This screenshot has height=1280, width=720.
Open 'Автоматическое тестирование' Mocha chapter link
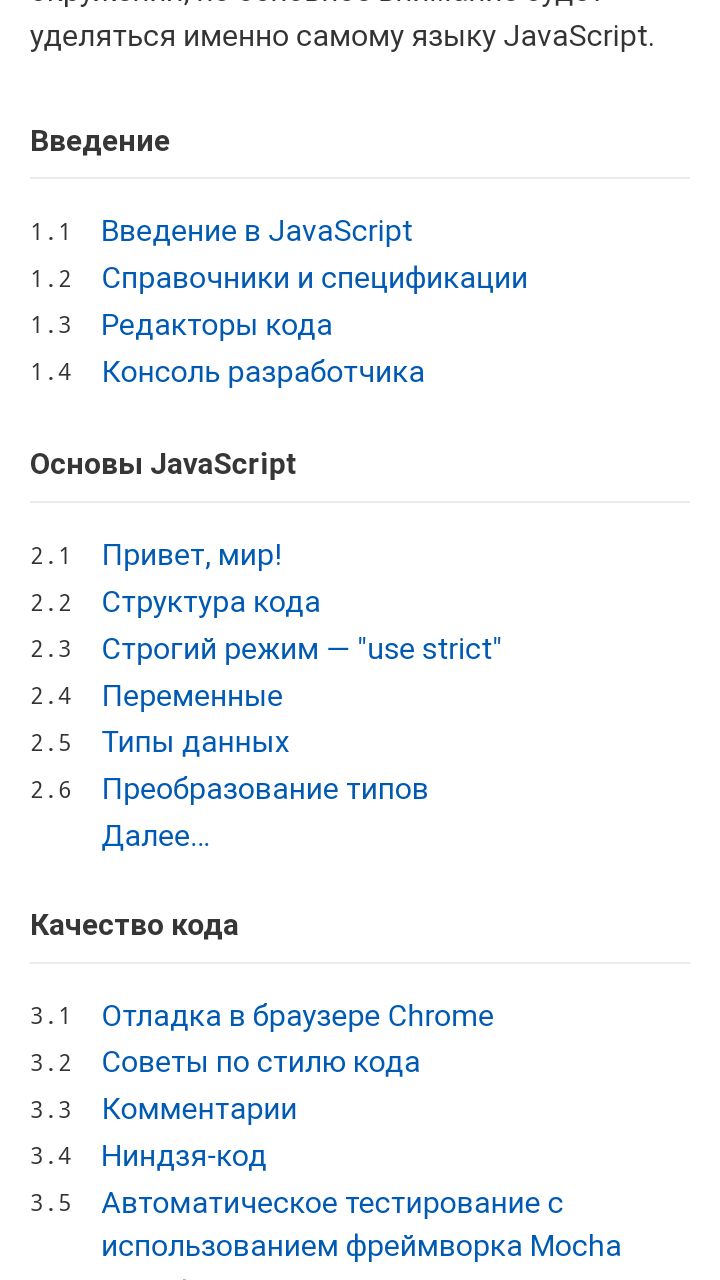332,1203
